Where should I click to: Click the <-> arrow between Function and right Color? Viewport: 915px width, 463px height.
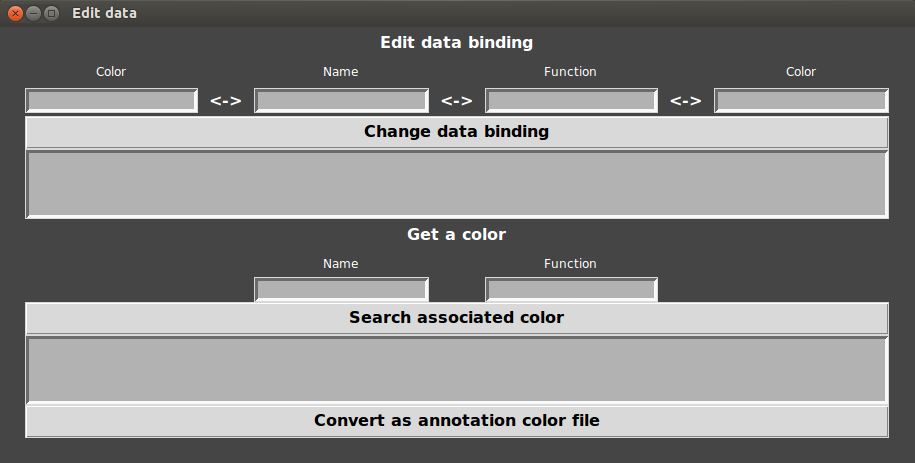click(x=686, y=101)
